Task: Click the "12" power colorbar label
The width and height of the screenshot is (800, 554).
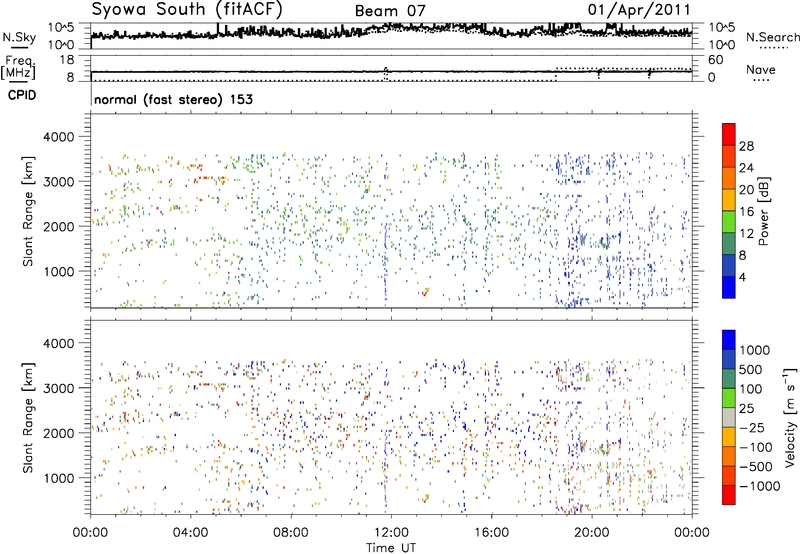Action: pos(746,234)
